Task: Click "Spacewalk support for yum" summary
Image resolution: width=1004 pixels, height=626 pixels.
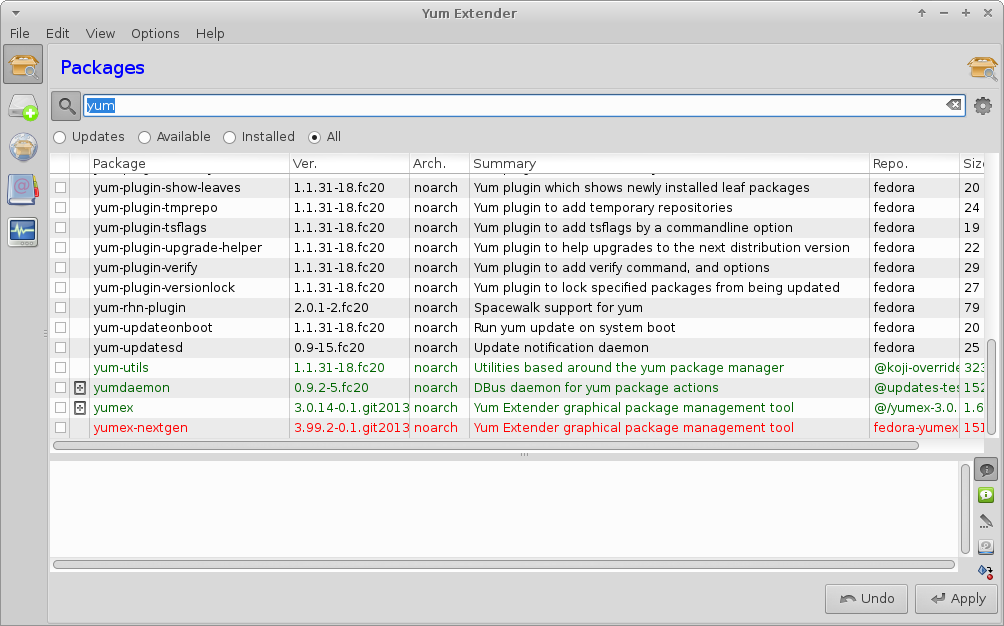Action: (558, 307)
